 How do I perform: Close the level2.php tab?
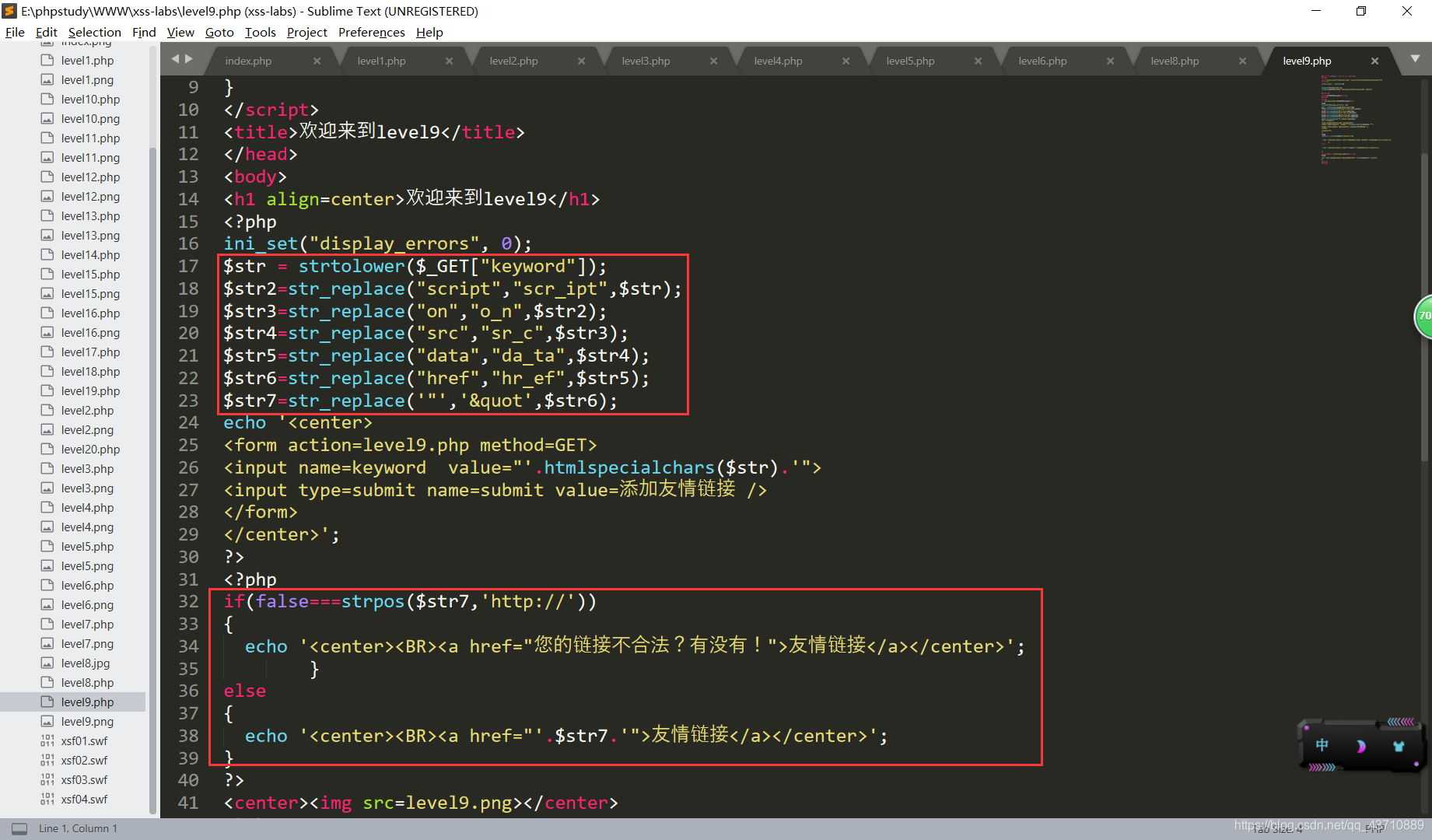point(581,61)
